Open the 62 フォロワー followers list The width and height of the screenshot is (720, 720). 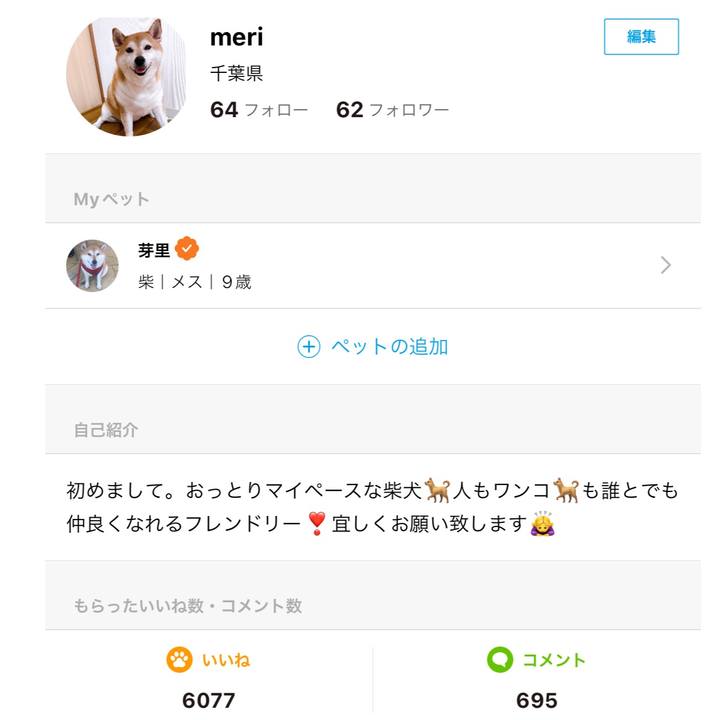pyautogui.click(x=392, y=110)
